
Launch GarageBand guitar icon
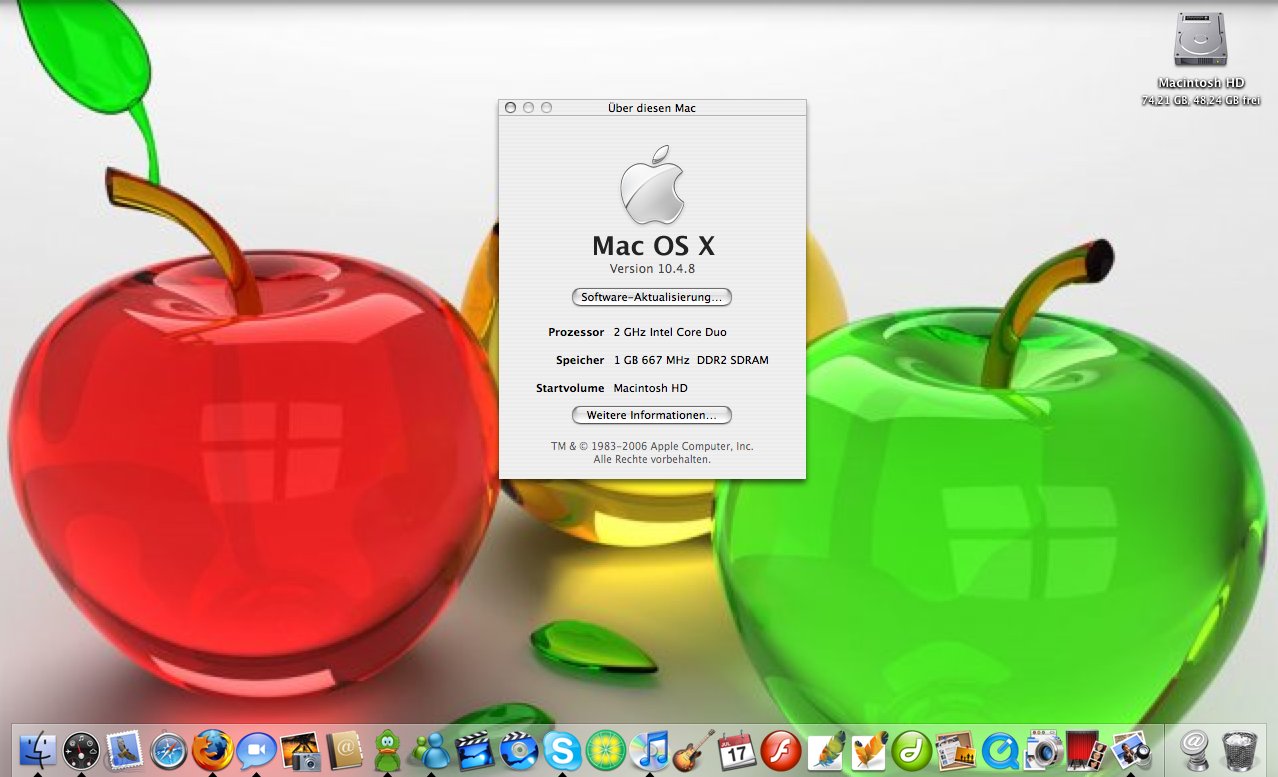coord(693,749)
